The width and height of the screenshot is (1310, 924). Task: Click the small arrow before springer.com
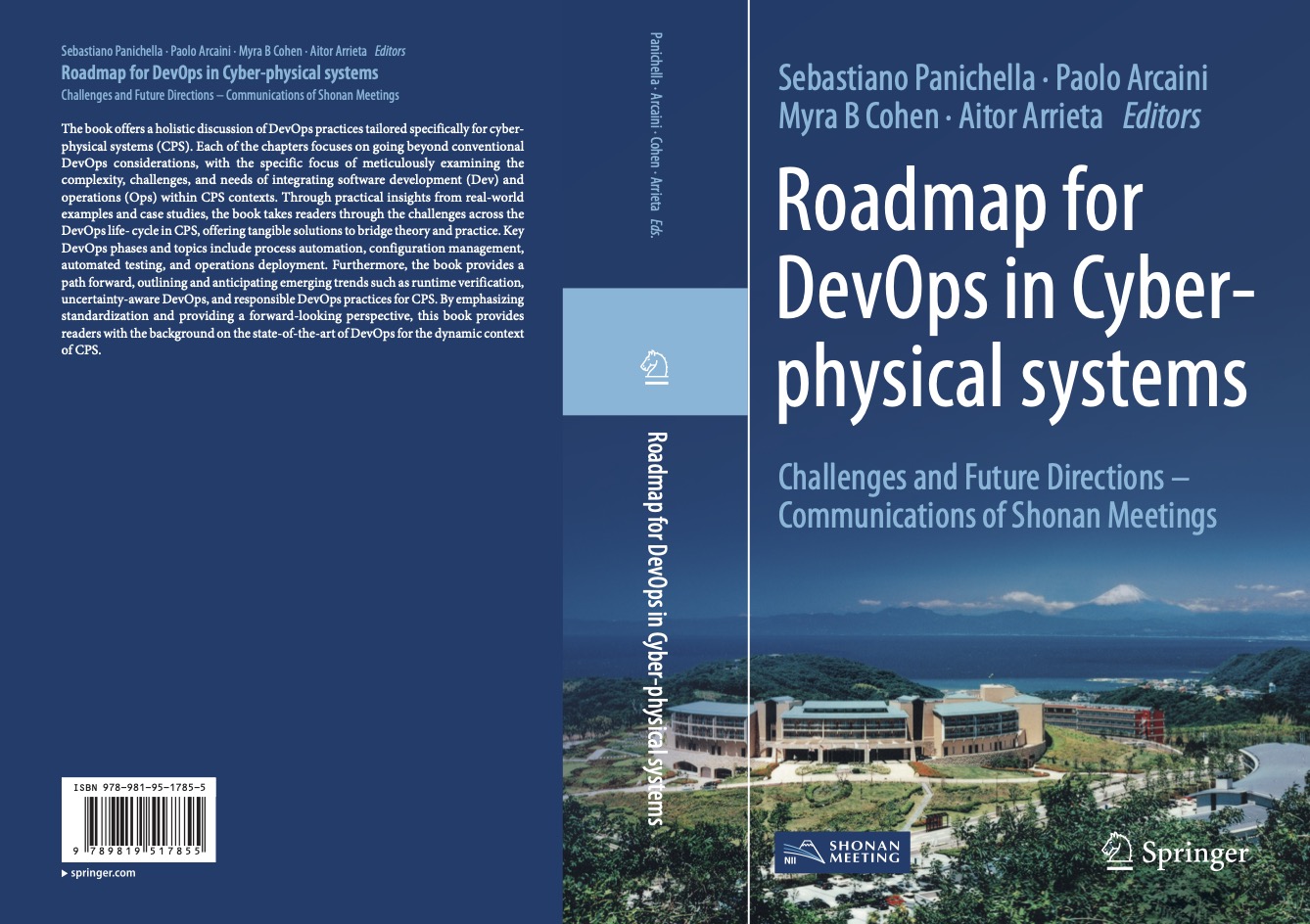65,873
